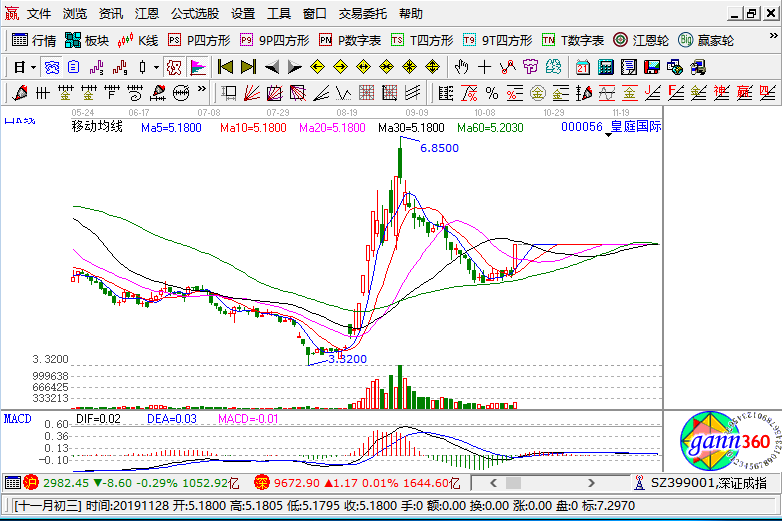Click the yellow diamond horizontal expand icon
782x521 pixels.
coord(363,67)
